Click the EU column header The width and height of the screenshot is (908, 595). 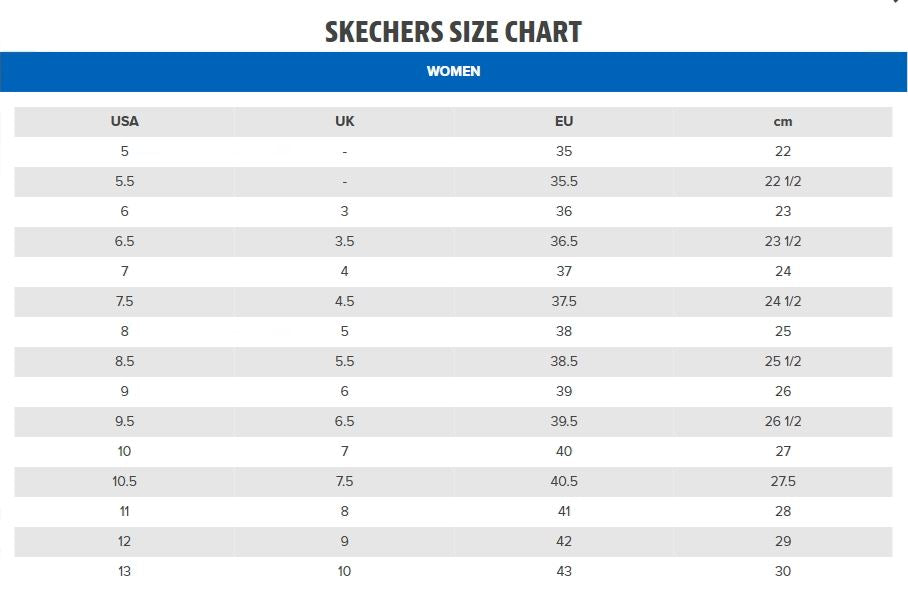(564, 121)
